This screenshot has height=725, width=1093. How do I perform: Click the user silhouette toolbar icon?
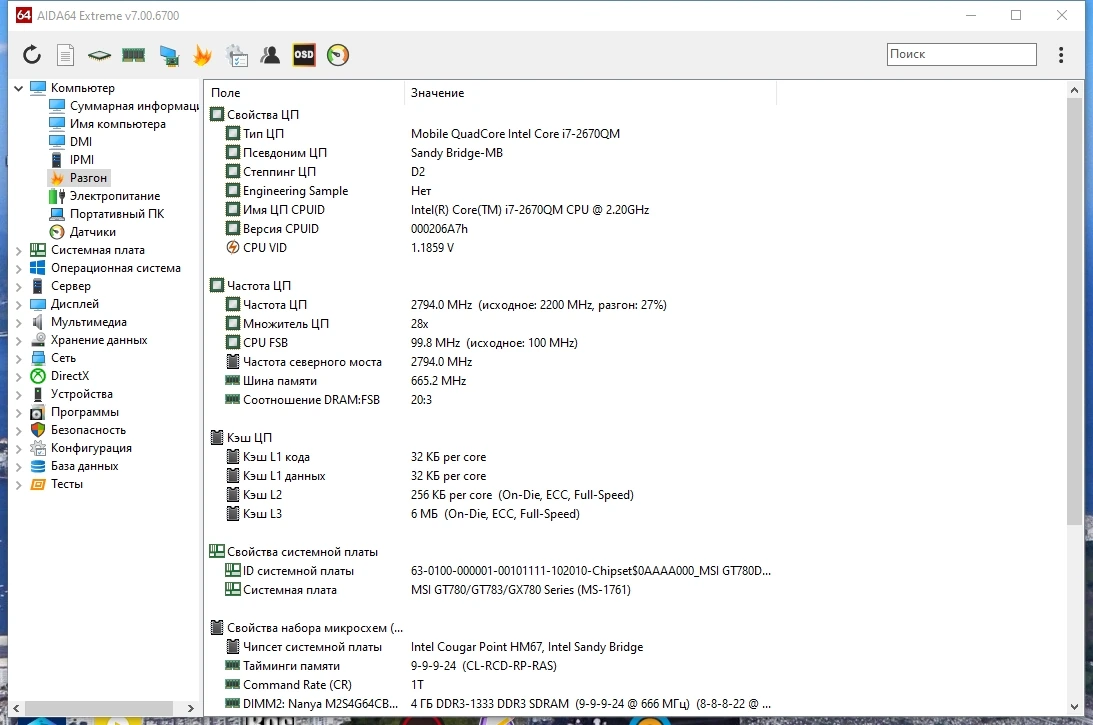270,54
